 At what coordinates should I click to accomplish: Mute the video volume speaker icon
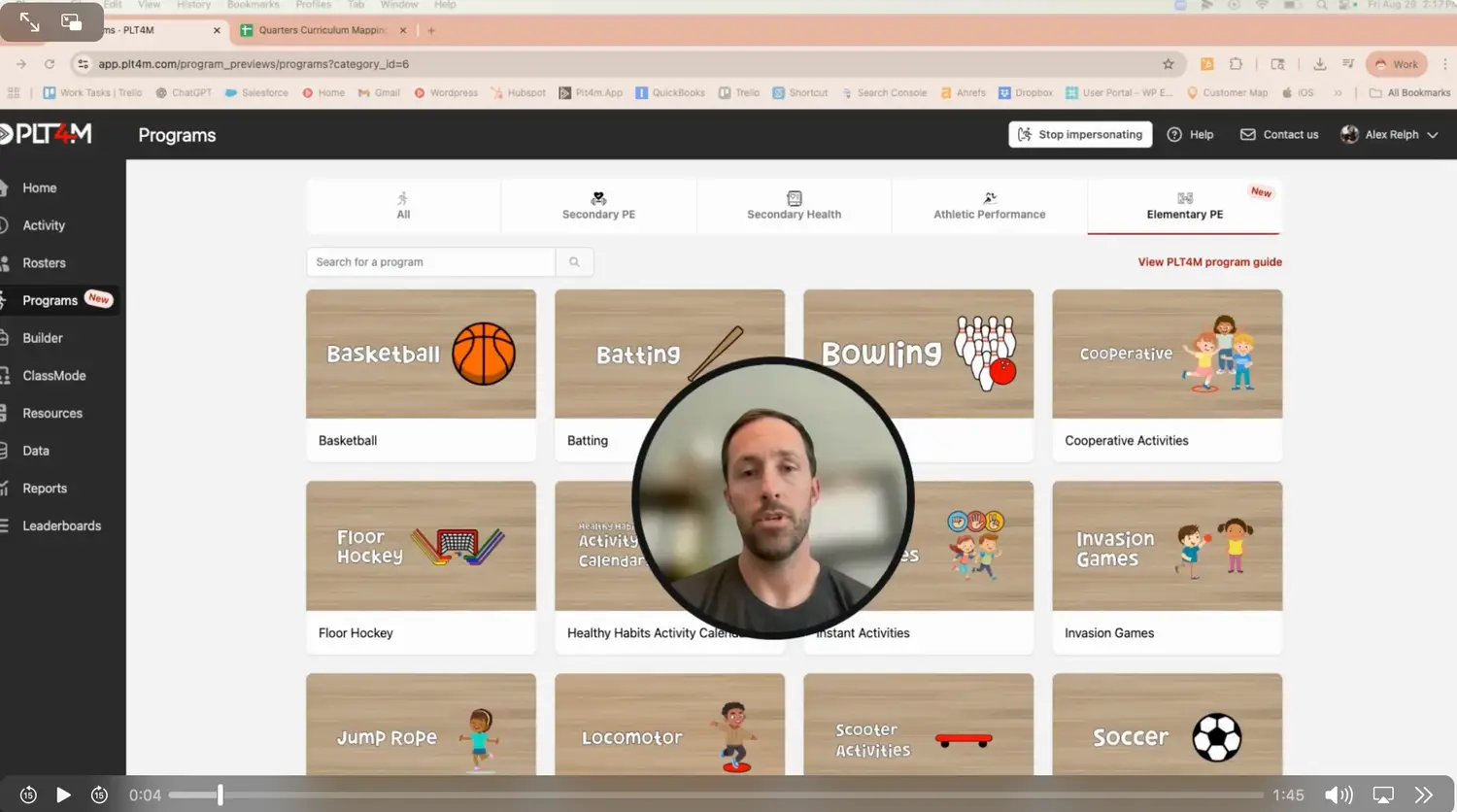(1338, 795)
